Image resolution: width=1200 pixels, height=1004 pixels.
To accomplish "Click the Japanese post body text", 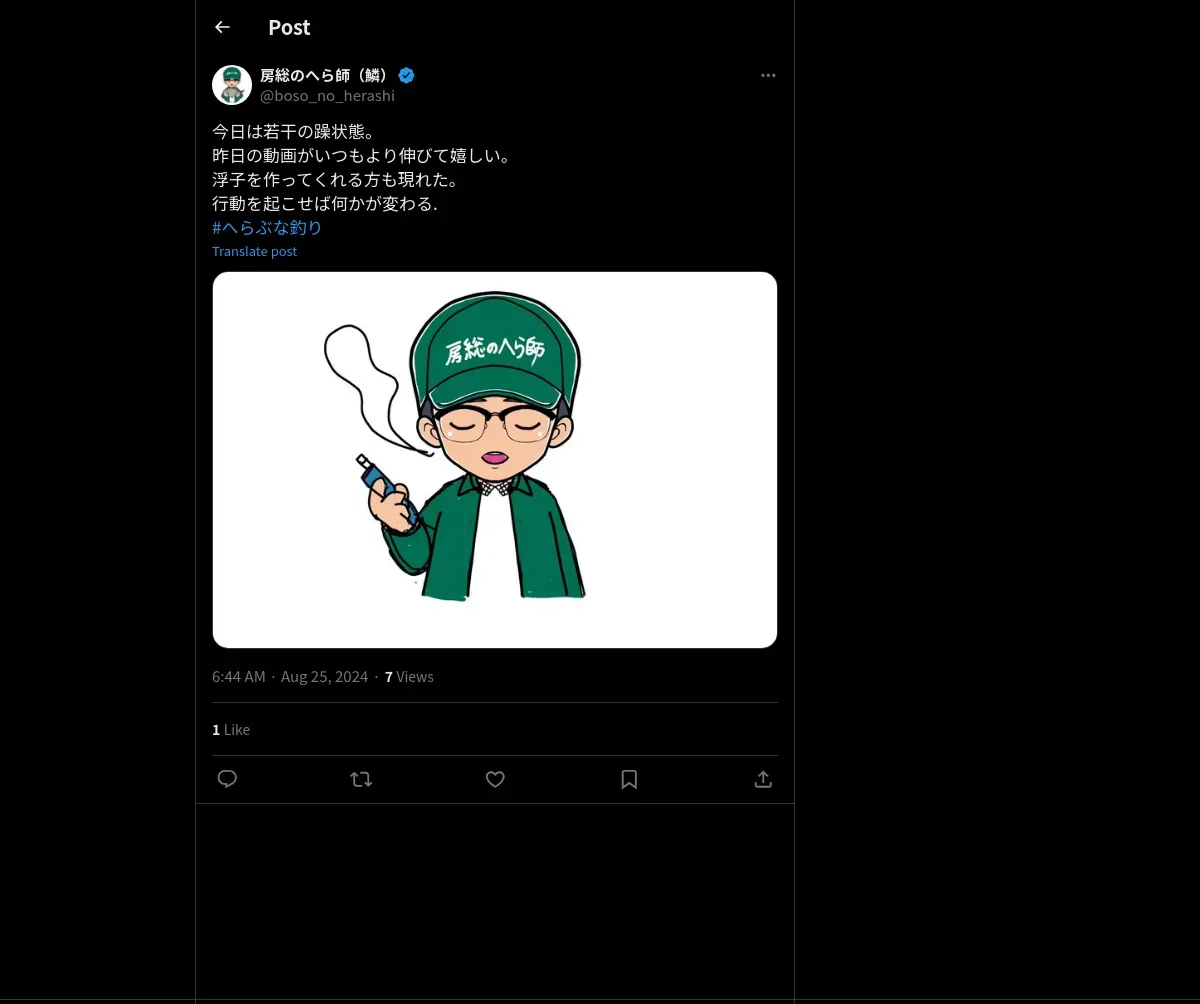I will click(362, 168).
